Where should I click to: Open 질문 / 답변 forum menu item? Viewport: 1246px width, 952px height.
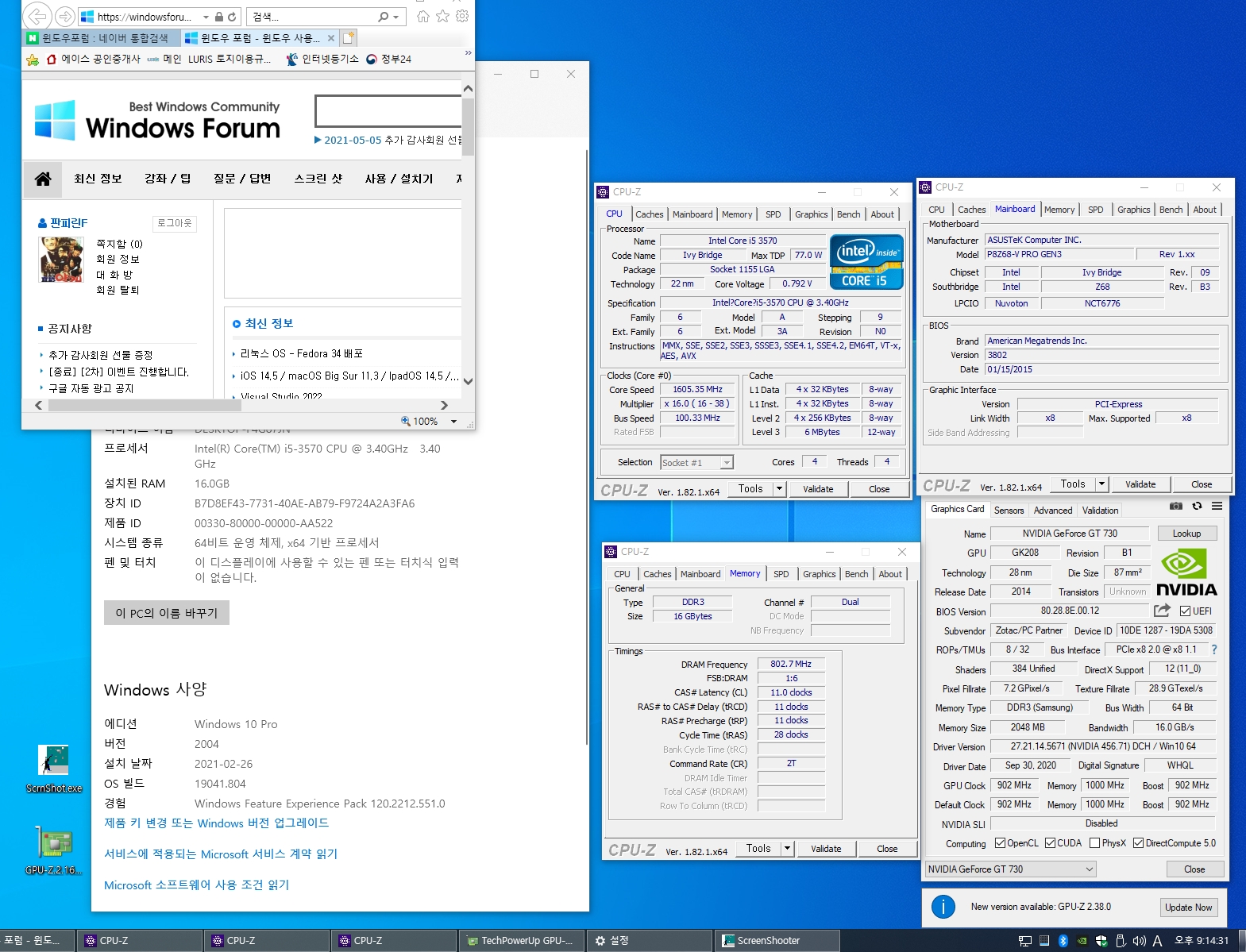click(x=242, y=179)
